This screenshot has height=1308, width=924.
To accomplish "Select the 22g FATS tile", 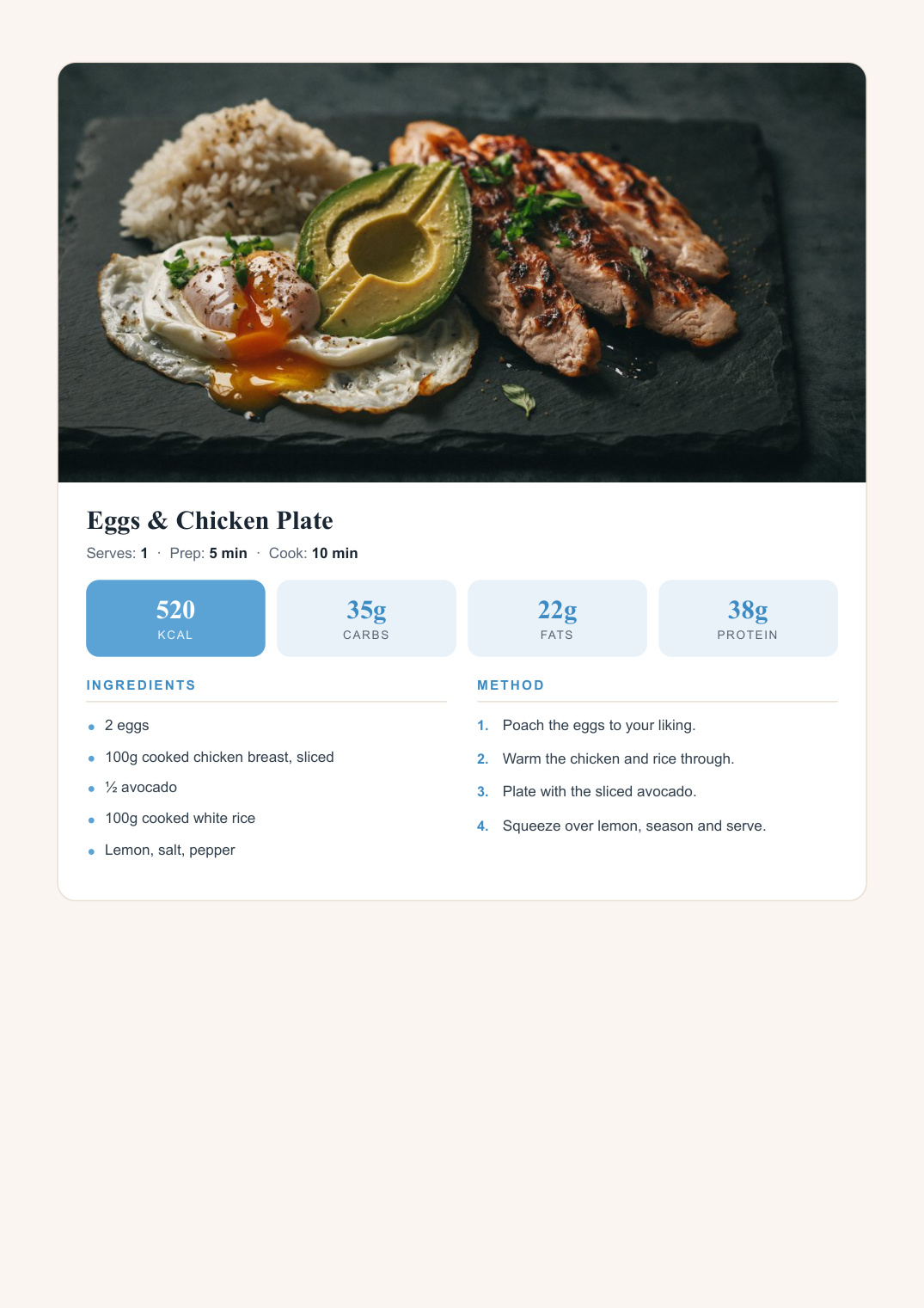I will pyautogui.click(x=557, y=618).
